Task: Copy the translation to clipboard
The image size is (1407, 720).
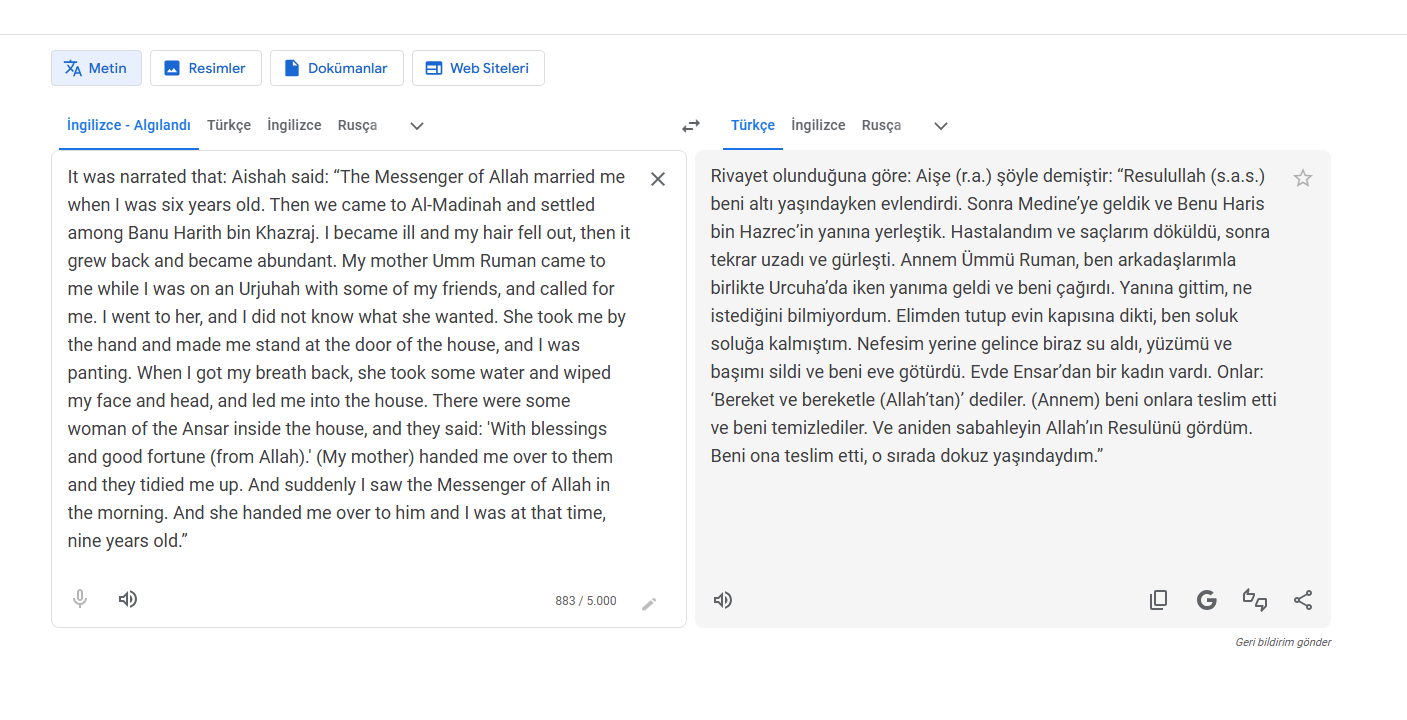Action: click(1158, 600)
